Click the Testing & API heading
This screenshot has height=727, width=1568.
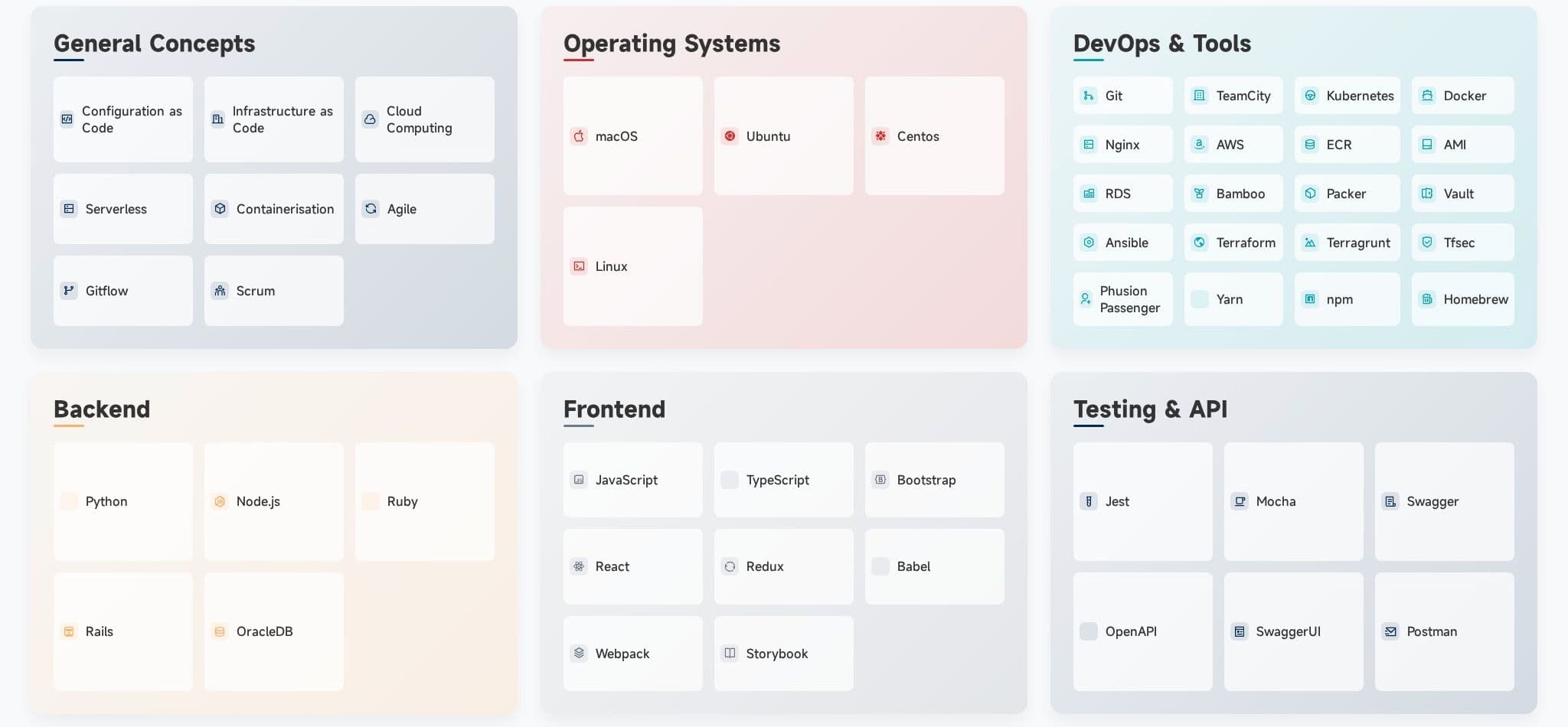pyautogui.click(x=1150, y=409)
